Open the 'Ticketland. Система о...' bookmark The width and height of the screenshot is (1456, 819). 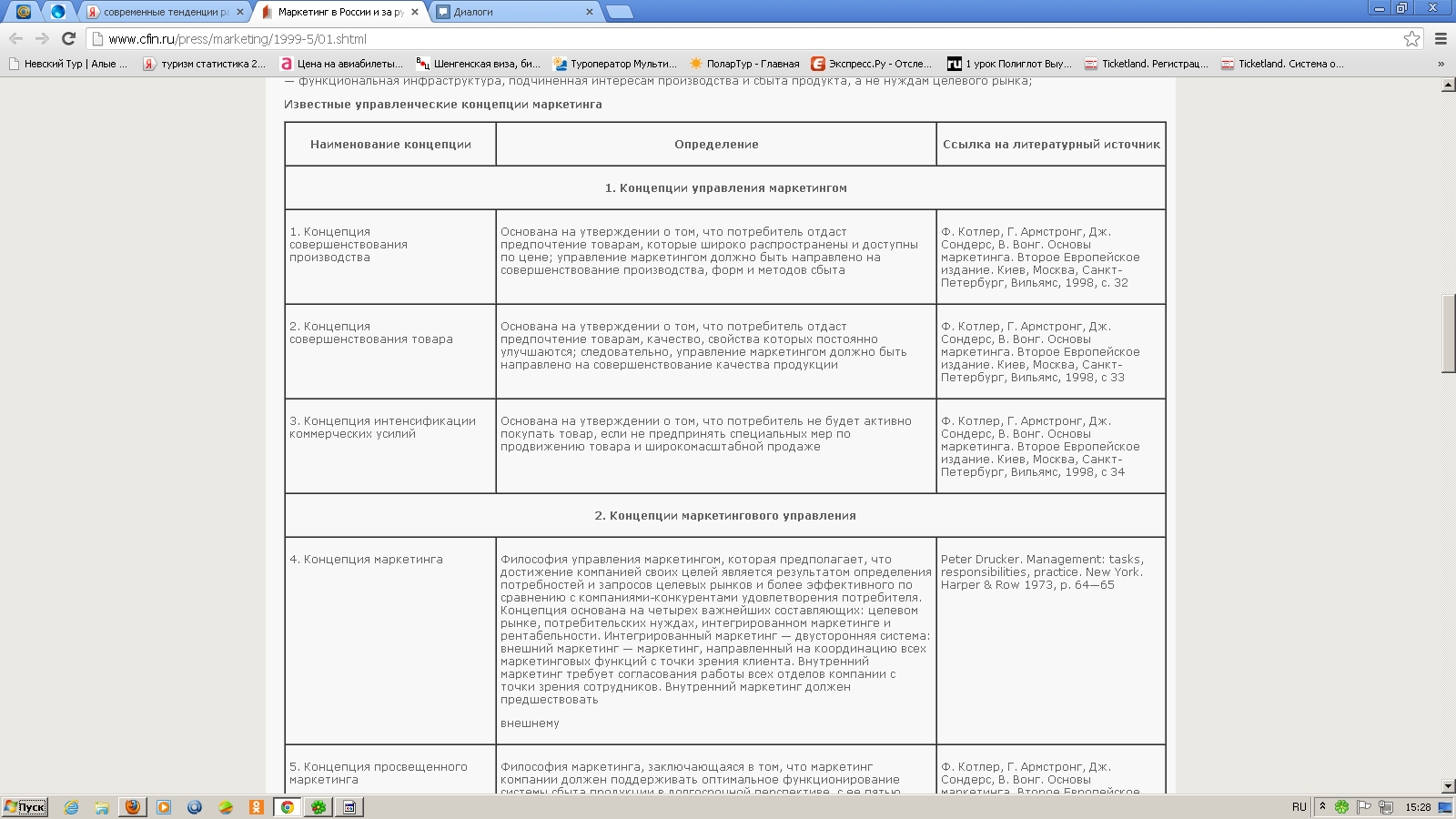tap(1282, 64)
